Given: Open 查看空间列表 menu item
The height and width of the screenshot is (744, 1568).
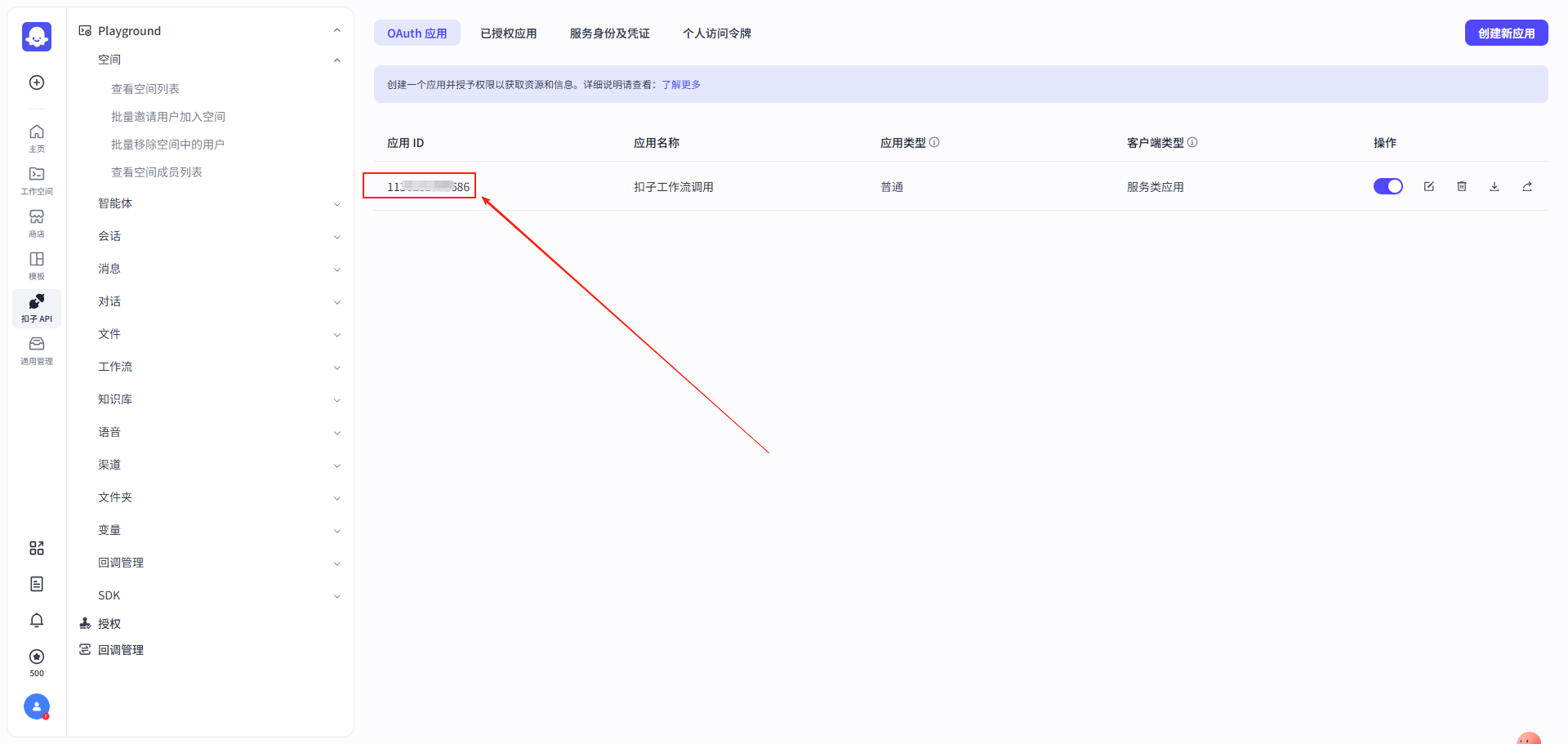Looking at the screenshot, I should (145, 88).
